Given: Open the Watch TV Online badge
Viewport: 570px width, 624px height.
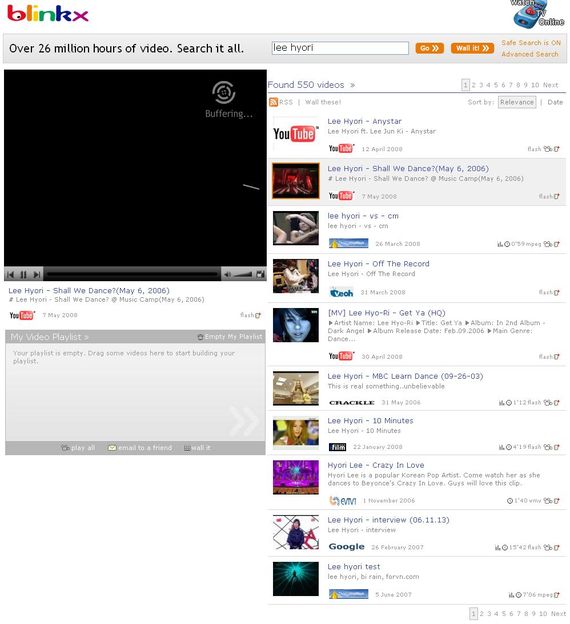Looking at the screenshot, I should [539, 14].
